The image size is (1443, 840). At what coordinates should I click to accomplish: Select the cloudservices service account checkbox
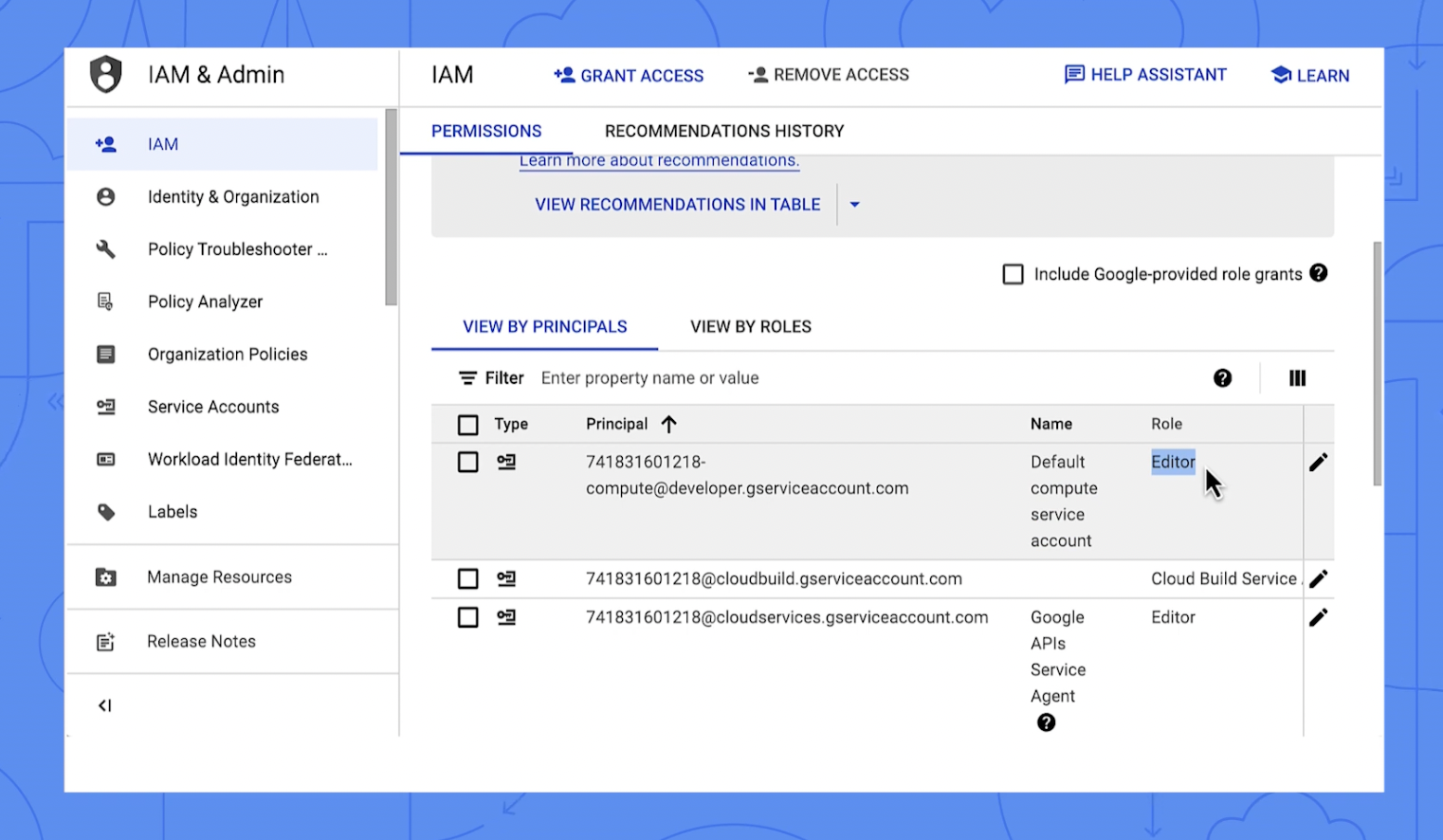coord(468,617)
